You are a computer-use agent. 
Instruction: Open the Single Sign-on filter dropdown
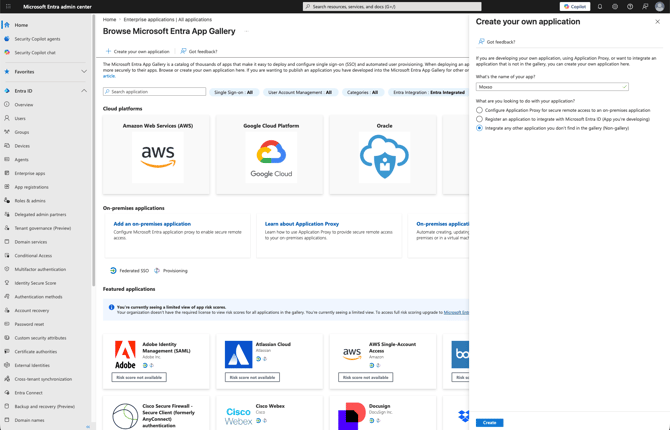tap(234, 92)
